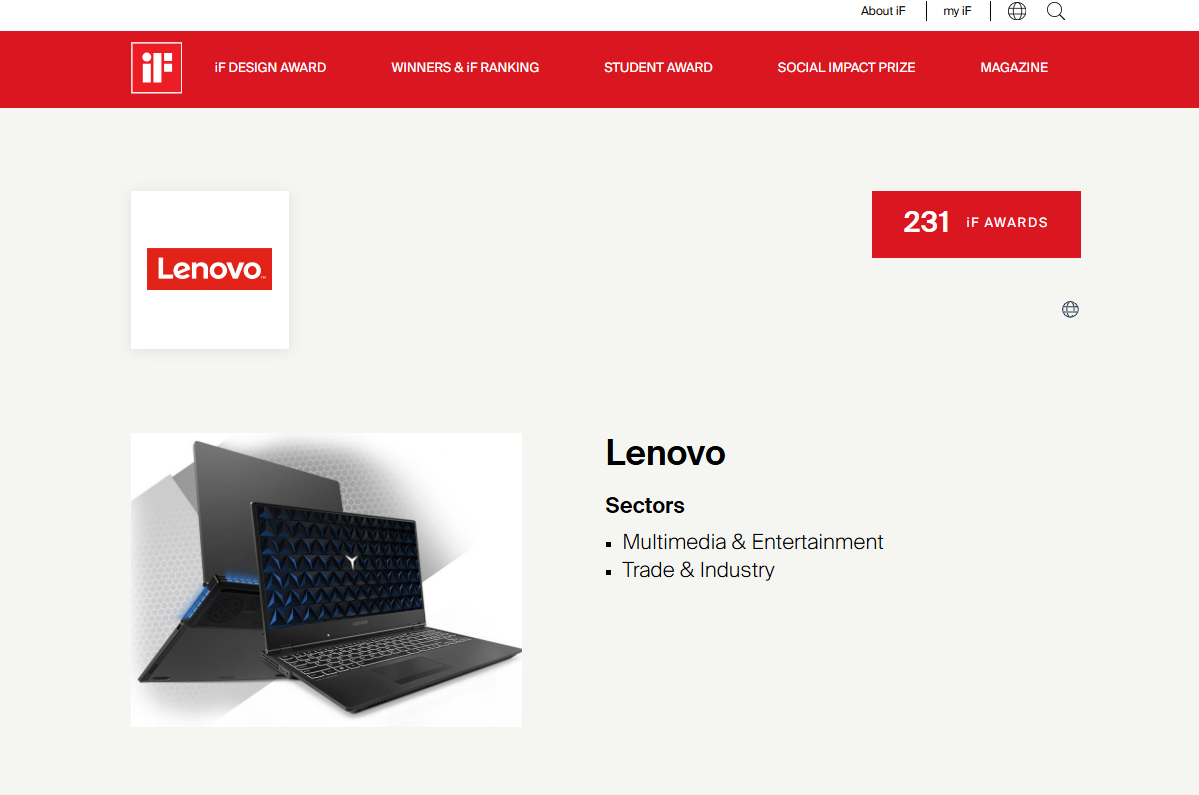Image resolution: width=1199 pixels, height=795 pixels.
Task: Open WINNERS & iF RANKING menu
Action: (x=465, y=67)
